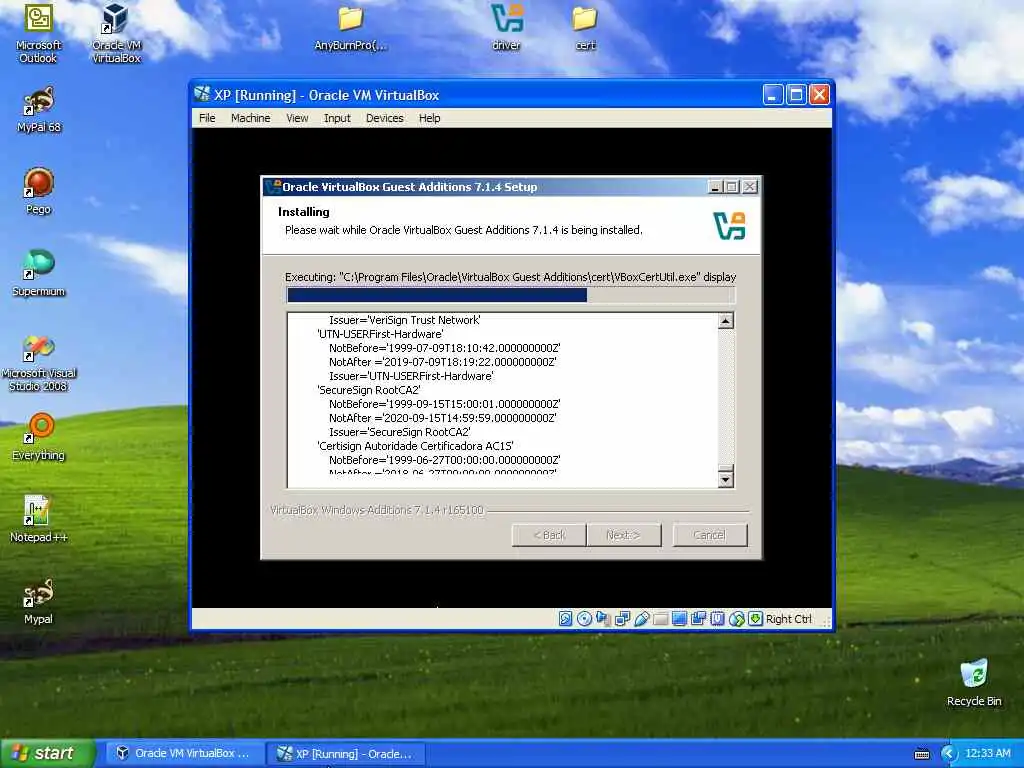The width and height of the screenshot is (1024, 768).
Task: Click the Executing VBoxCertUtil.exe status text
Action: 511,277
